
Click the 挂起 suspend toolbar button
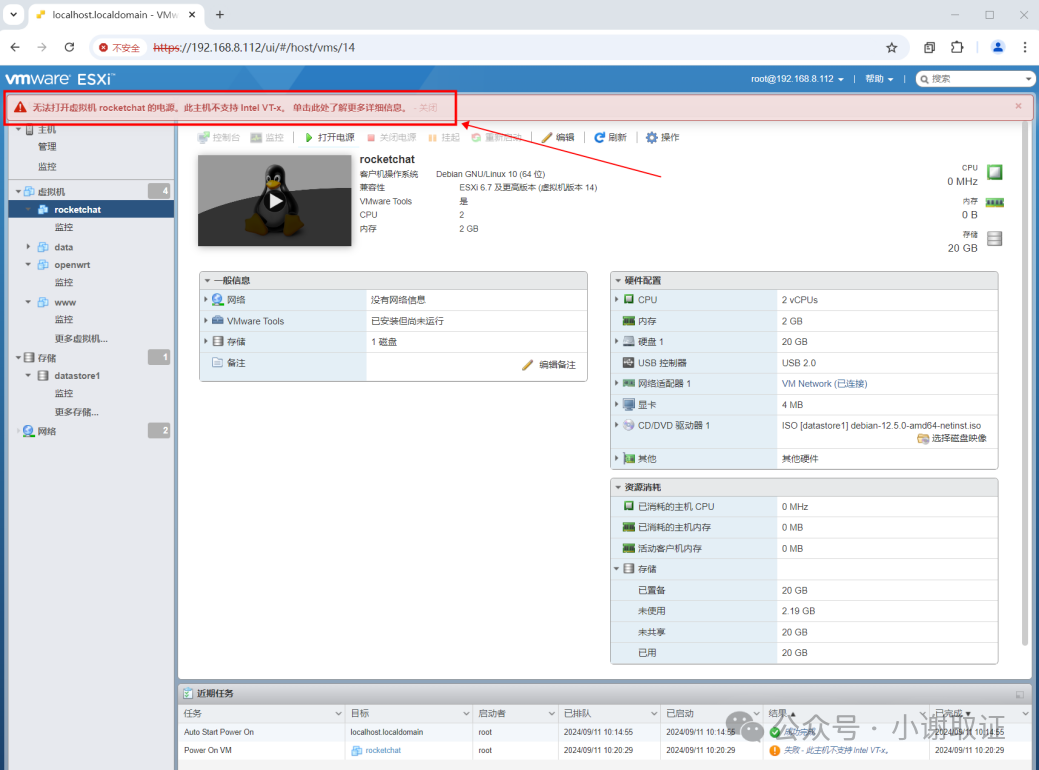point(443,137)
